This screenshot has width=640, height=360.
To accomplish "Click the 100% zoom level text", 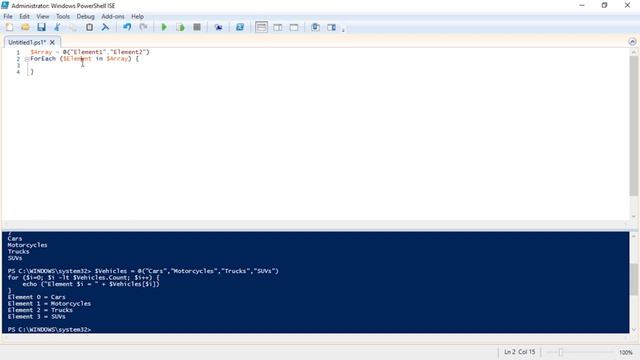I will point(625,352).
